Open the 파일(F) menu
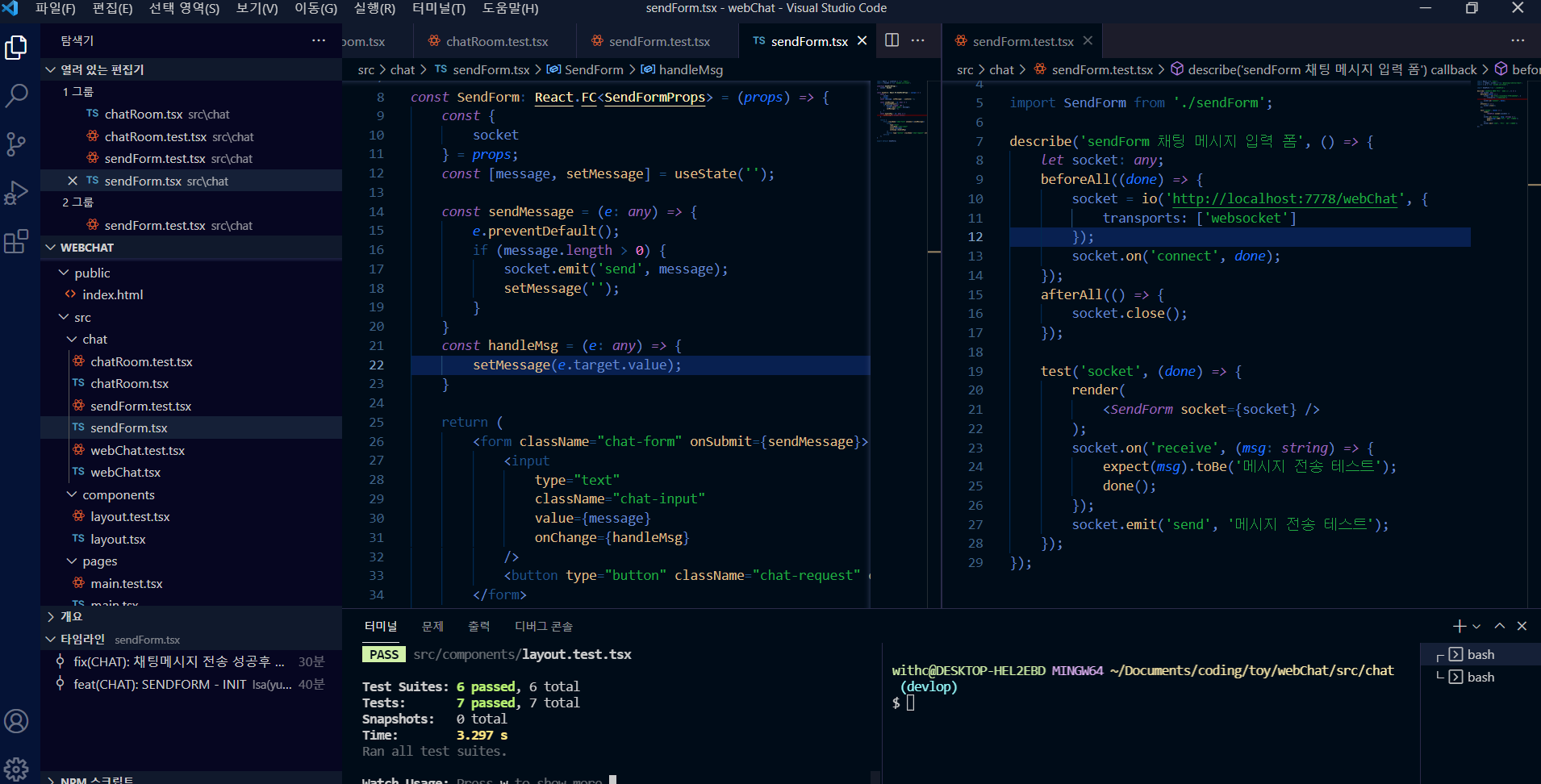The width and height of the screenshot is (1541, 784). [x=55, y=8]
